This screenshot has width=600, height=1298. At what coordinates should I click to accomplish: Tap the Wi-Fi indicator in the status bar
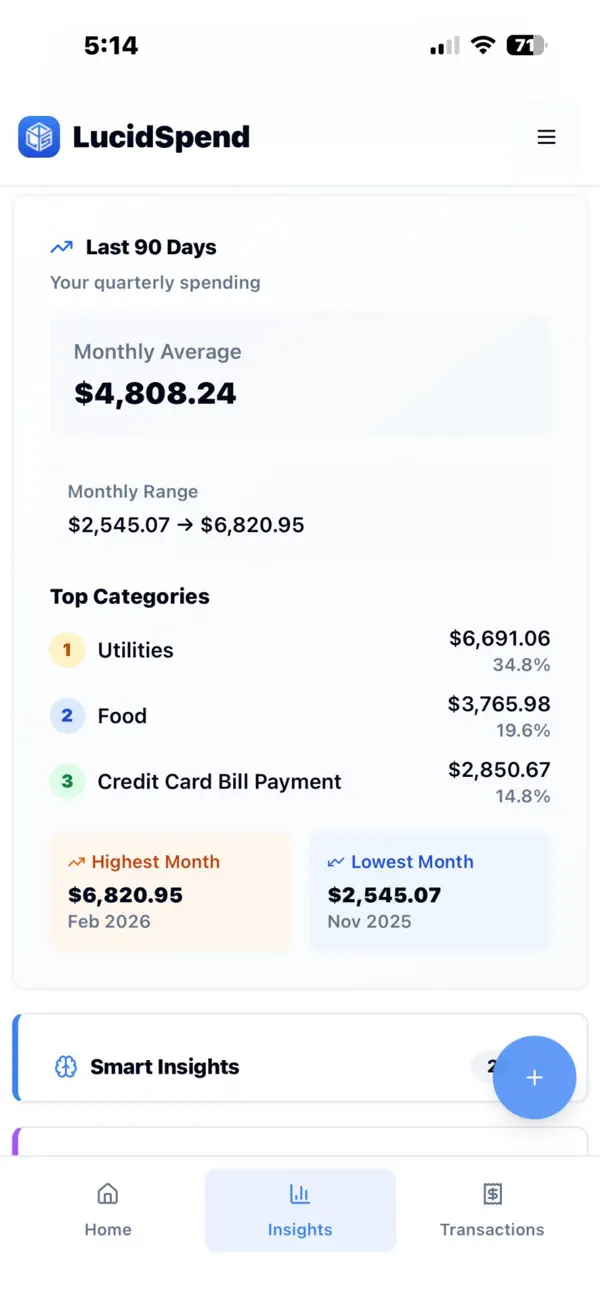coord(482,45)
